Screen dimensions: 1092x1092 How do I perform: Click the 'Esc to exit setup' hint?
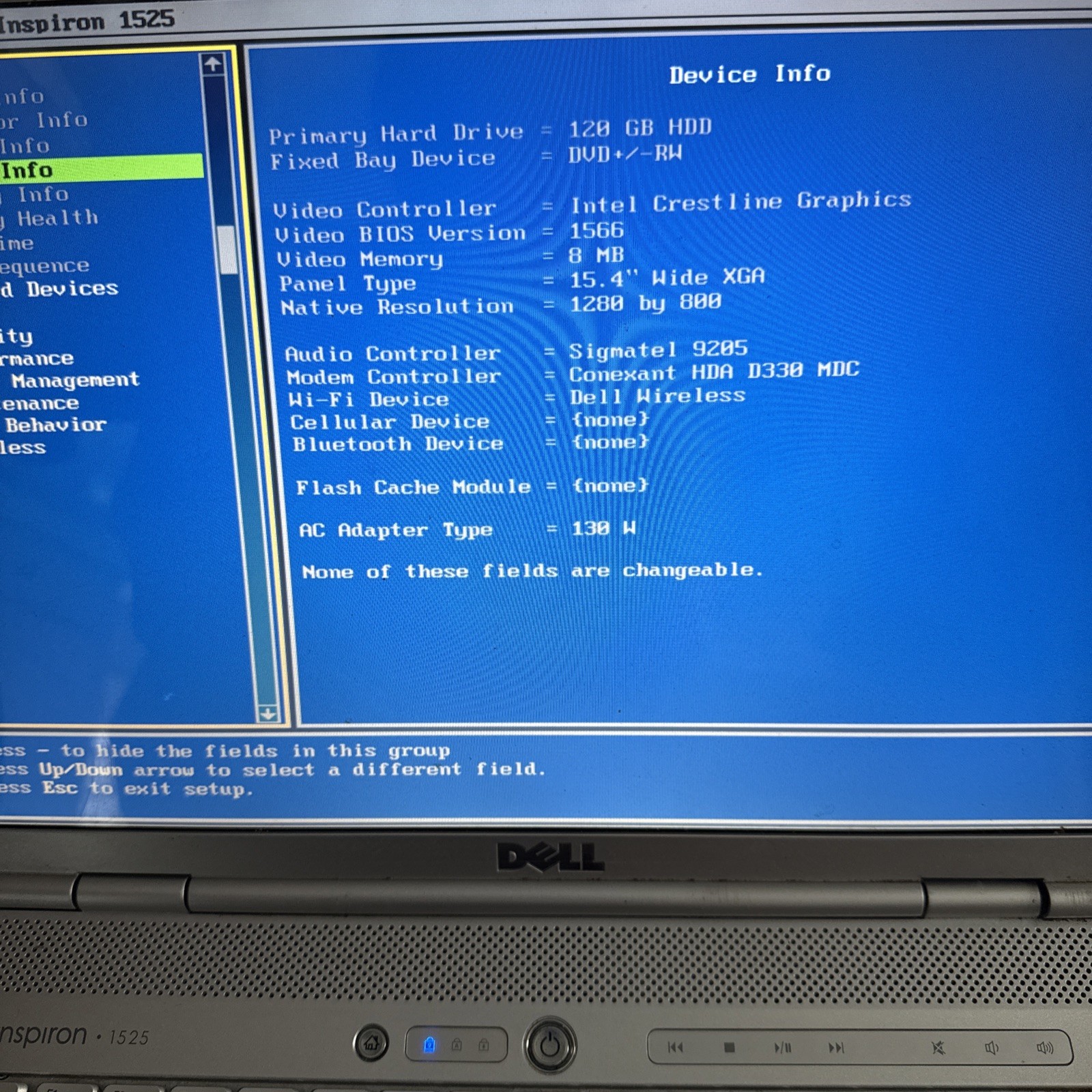coord(148,788)
